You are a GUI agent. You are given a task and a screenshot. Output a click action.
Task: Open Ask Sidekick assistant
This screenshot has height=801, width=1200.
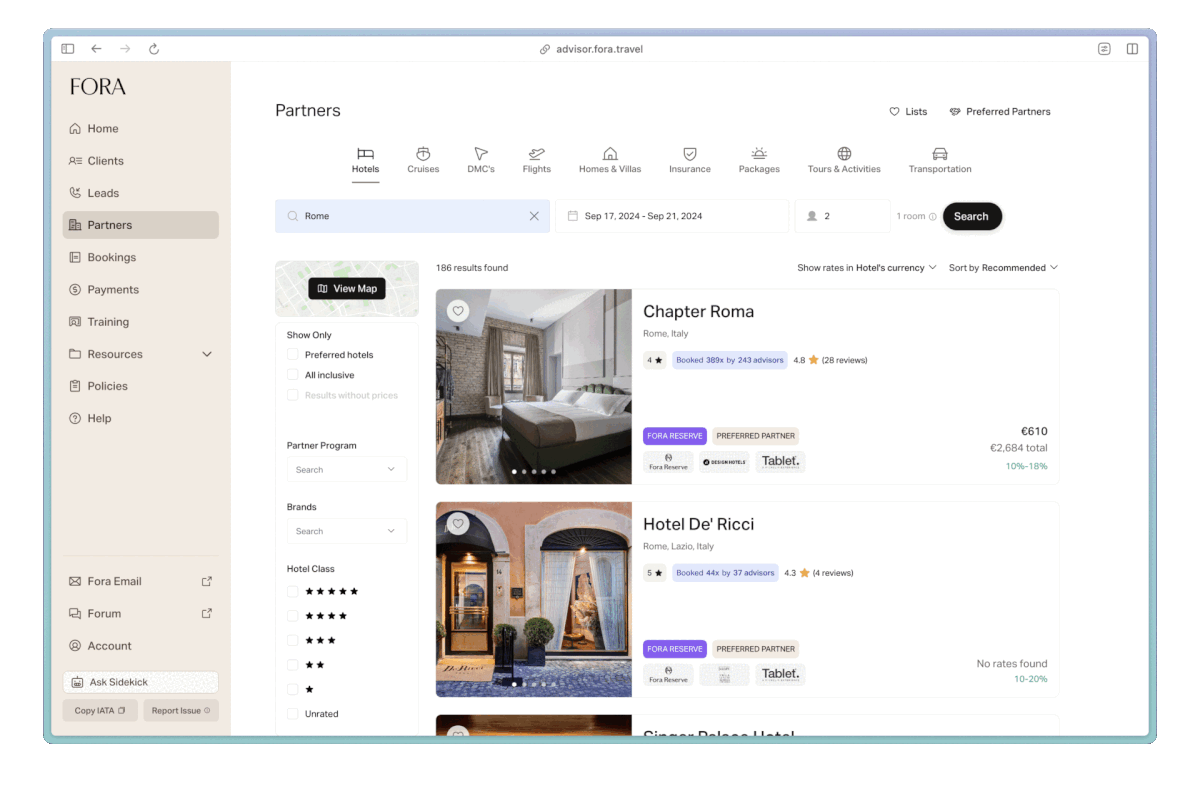click(140, 682)
